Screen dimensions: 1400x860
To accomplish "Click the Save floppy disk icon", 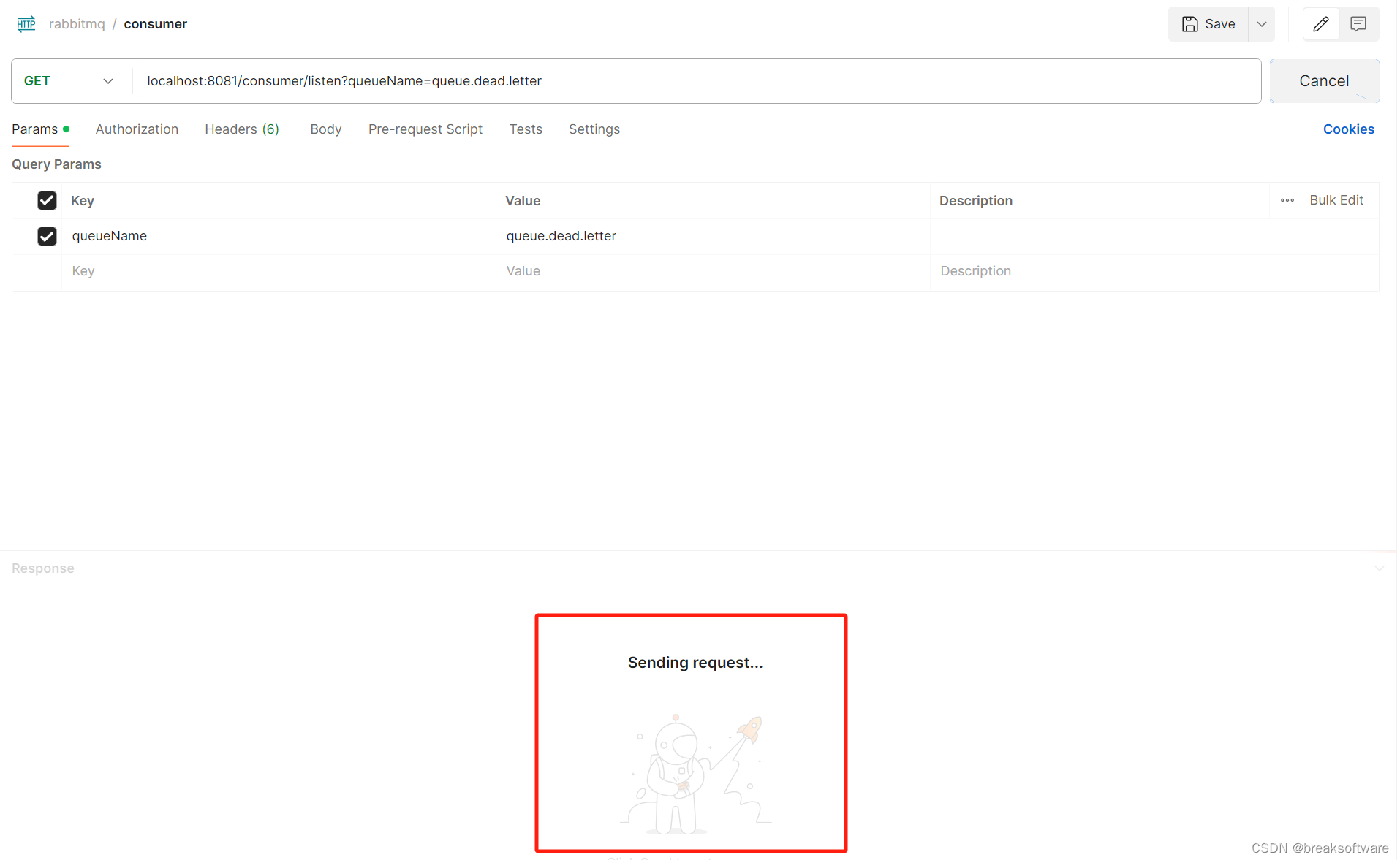I will [x=1189, y=24].
